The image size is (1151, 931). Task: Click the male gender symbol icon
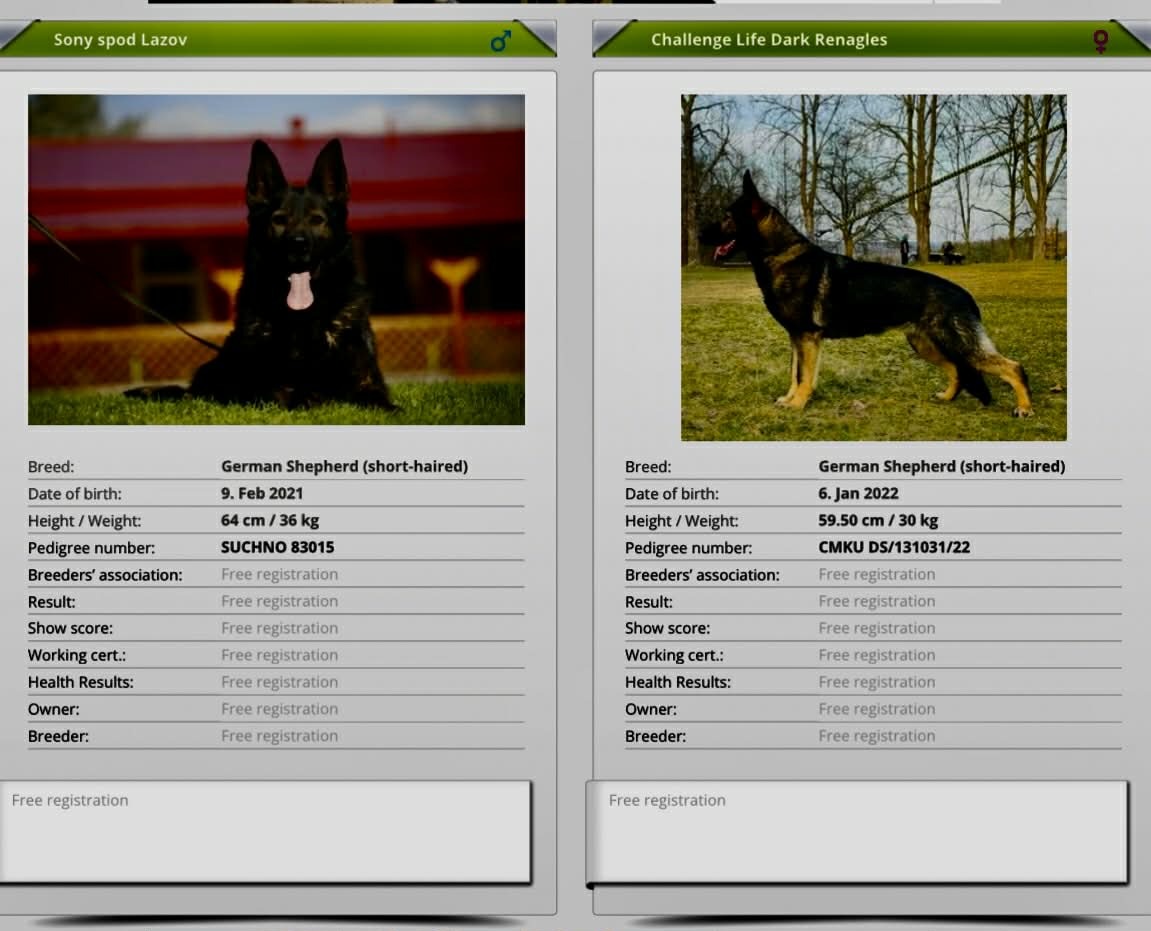coord(501,41)
